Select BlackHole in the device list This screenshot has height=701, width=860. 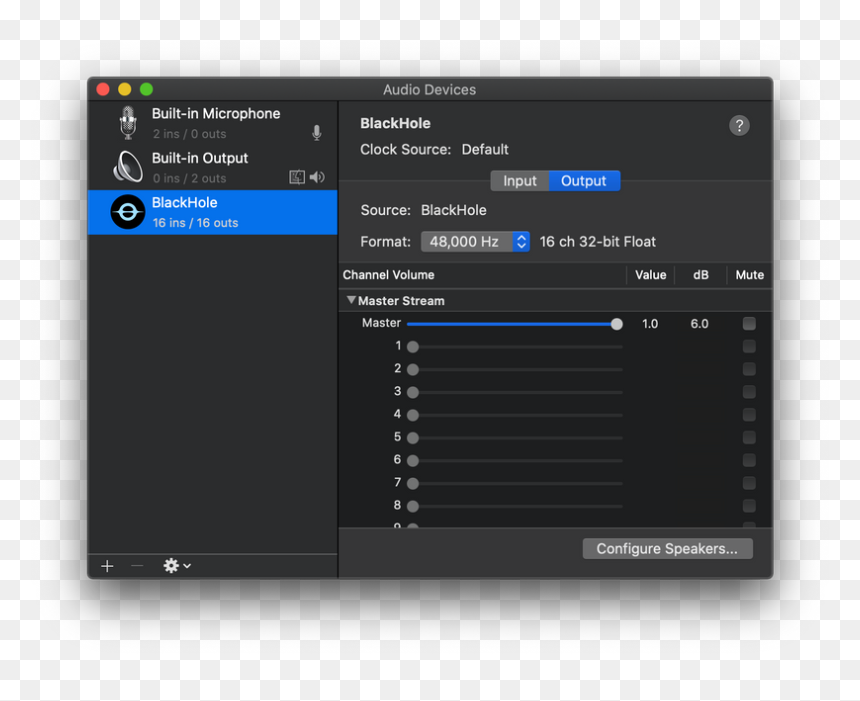point(213,212)
